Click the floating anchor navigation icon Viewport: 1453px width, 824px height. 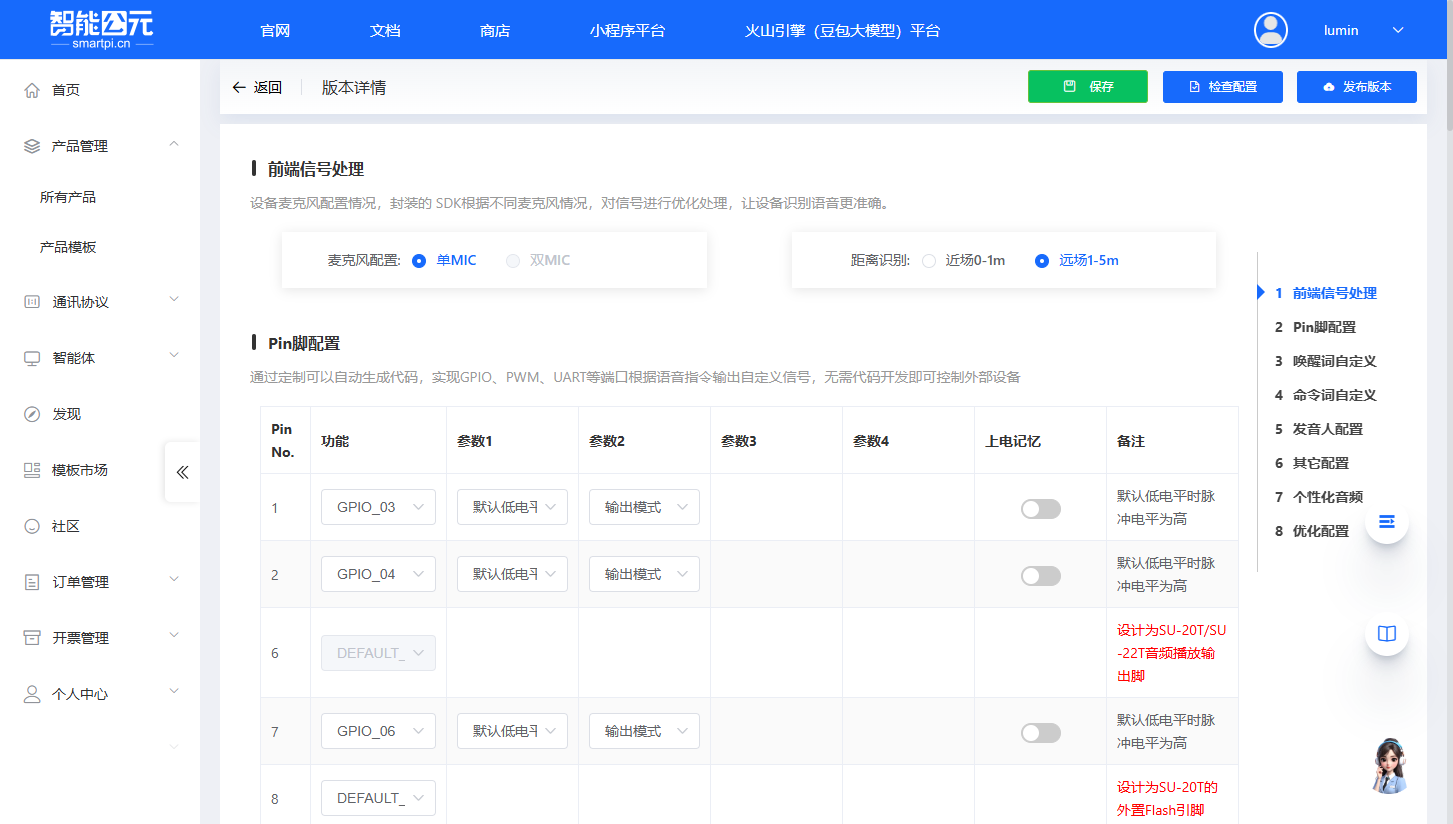pos(1386,521)
